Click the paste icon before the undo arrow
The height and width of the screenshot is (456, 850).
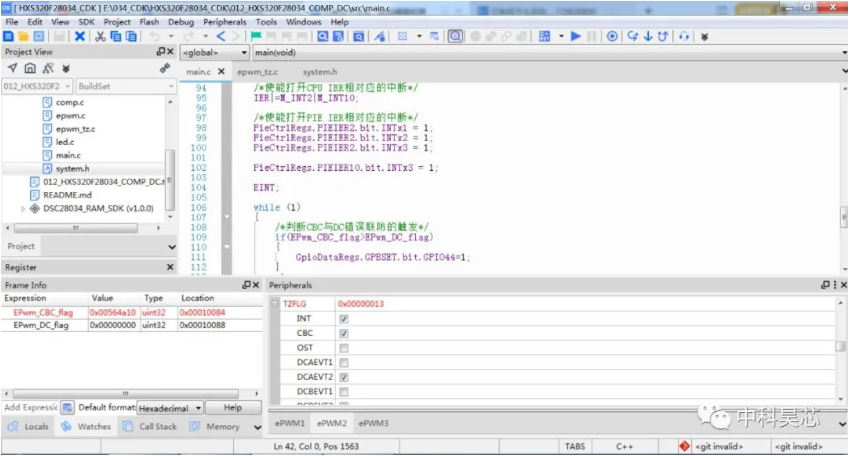(131, 36)
